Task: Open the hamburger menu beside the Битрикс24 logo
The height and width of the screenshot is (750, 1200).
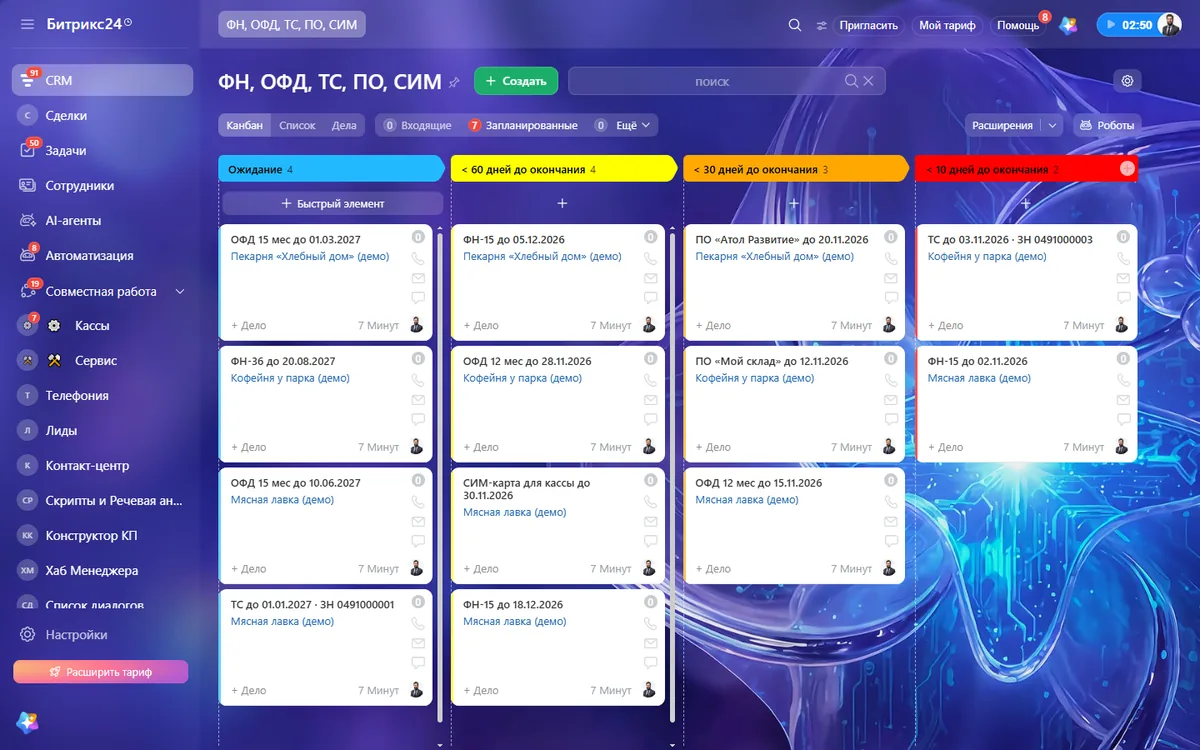Action: [27, 24]
